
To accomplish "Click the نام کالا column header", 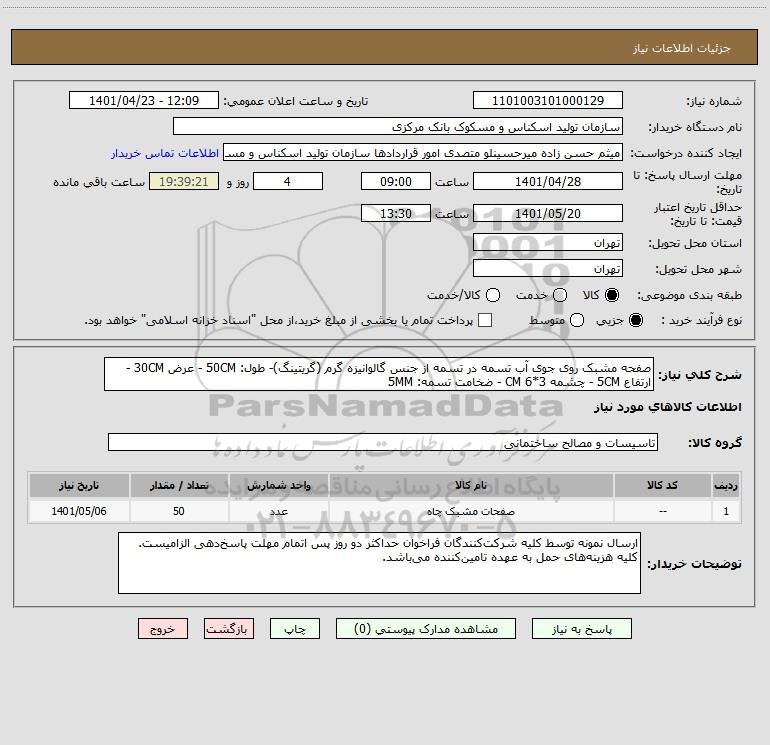I will pyautogui.click(x=471, y=485).
